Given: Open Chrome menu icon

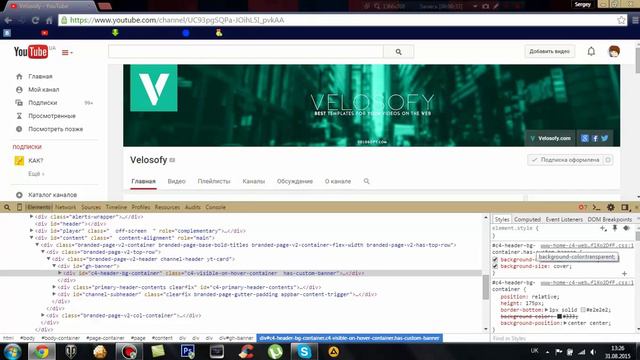Looking at the screenshot, I should 636,20.
